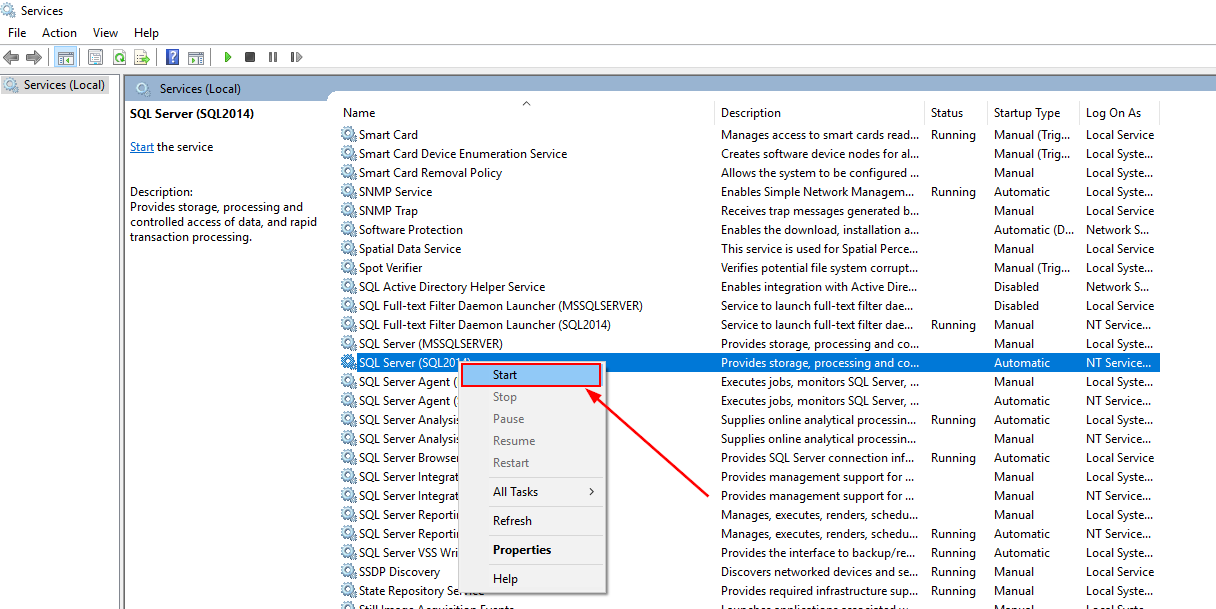This screenshot has width=1216, height=609.
Task: Click the gear icon beside SQL Server (MSSQLSERVER)
Action: 349,344
